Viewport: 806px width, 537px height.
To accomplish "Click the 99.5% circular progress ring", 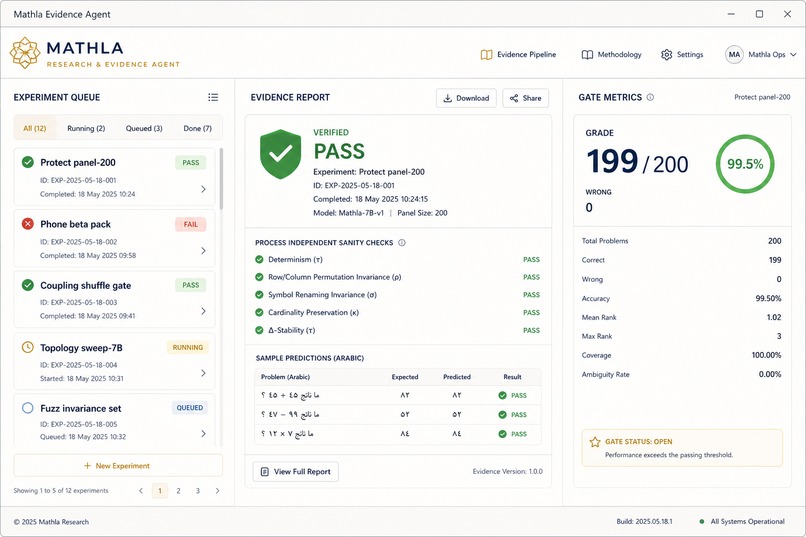I will 745,164.
